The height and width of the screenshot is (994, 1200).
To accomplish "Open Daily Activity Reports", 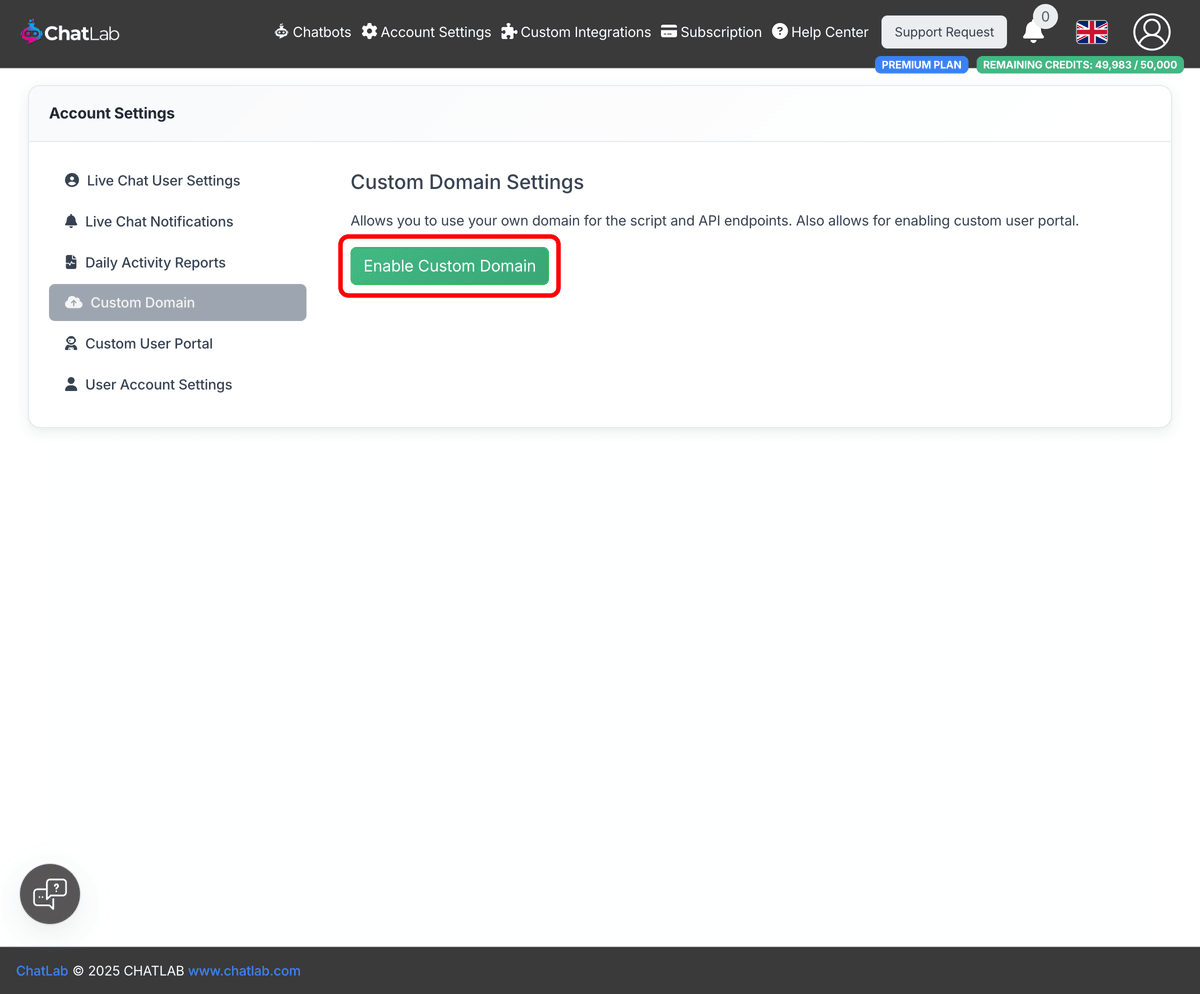I will tap(157, 262).
